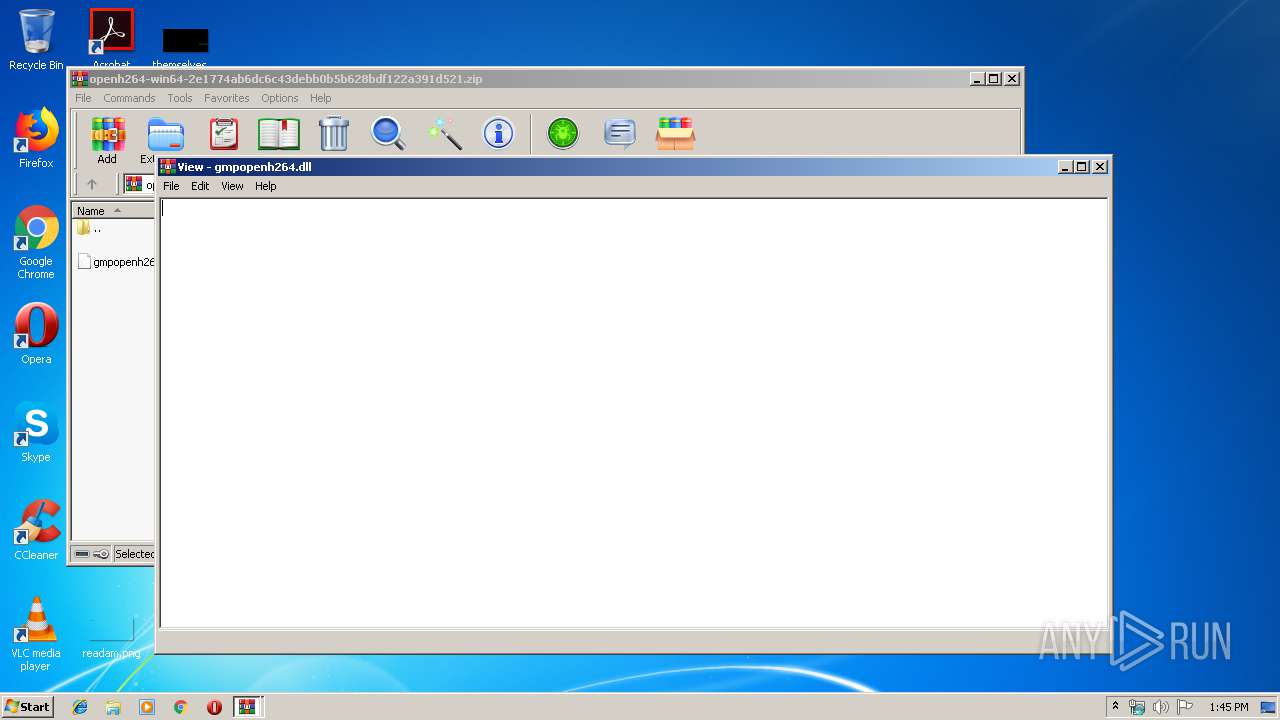Click the VirusScan green bug icon
This screenshot has height=720, width=1280.
tap(563, 134)
